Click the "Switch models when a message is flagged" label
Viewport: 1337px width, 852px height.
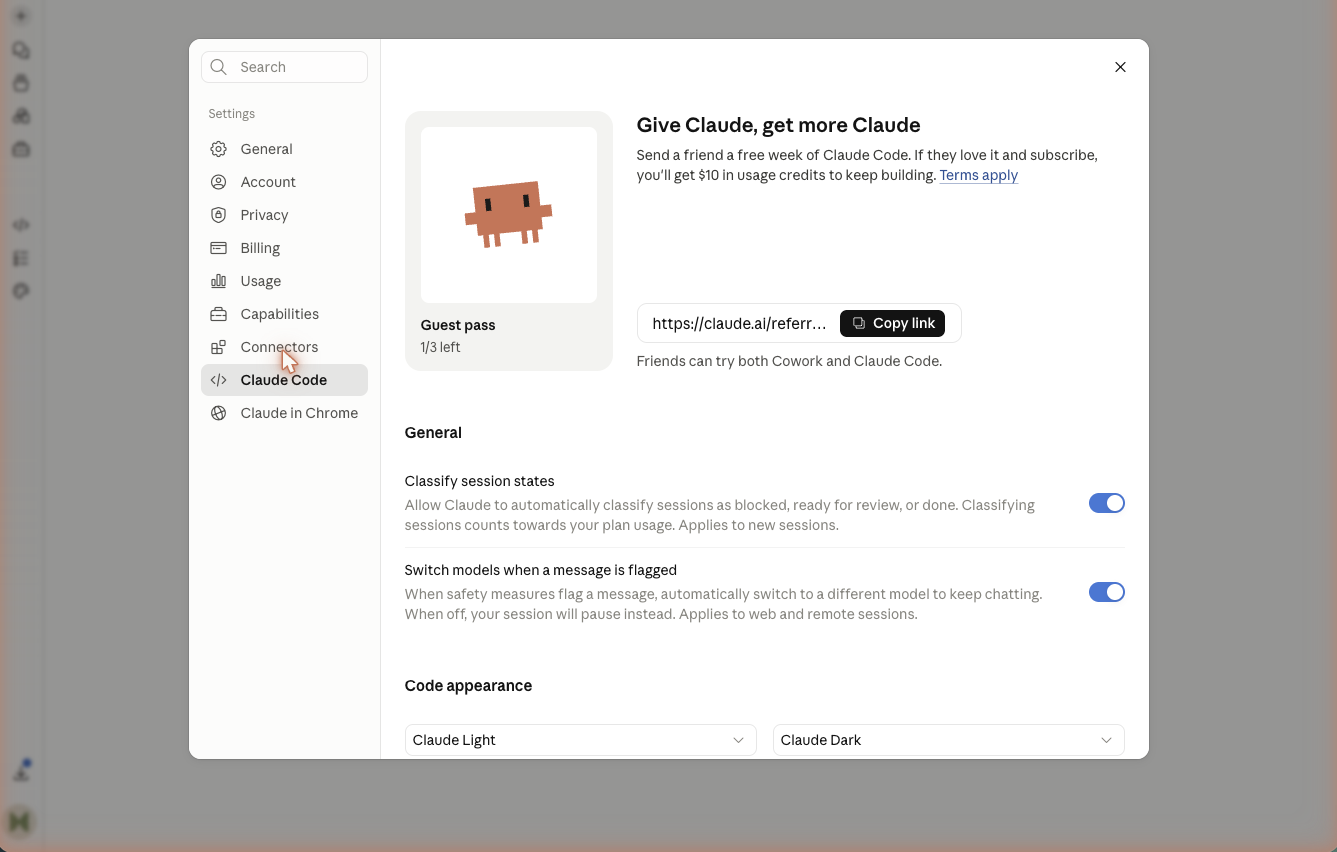tap(541, 570)
